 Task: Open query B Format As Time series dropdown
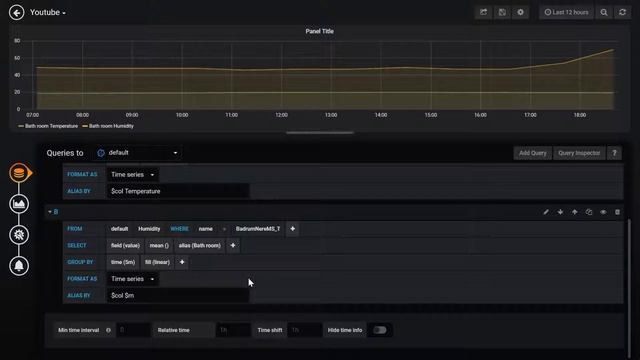133,279
